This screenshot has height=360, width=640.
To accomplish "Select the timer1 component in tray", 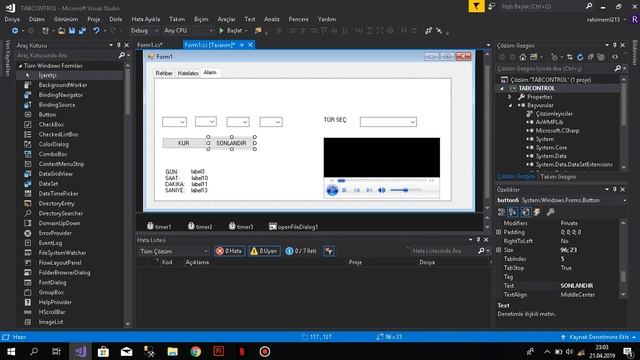I will click(159, 227).
